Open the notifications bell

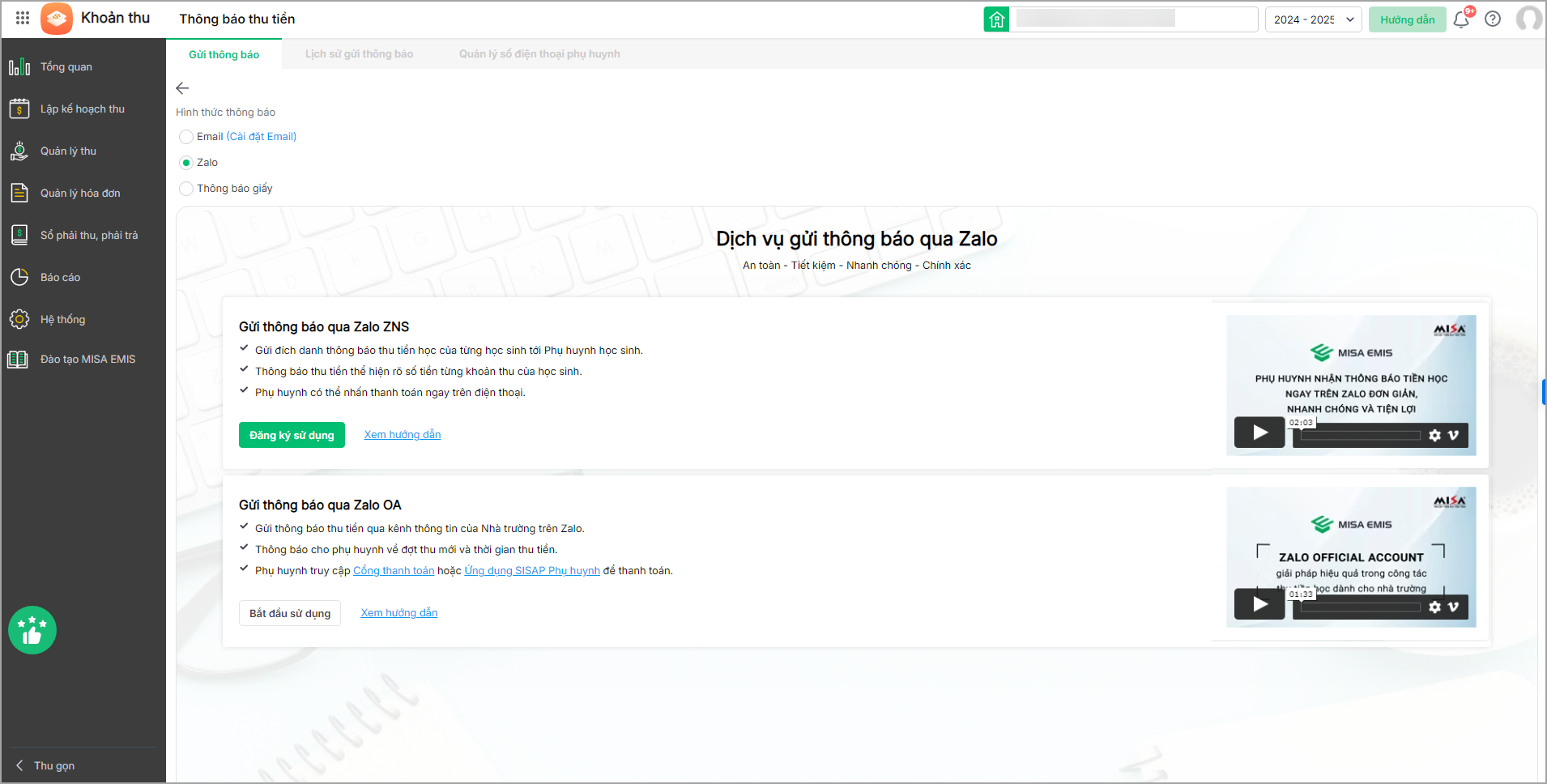click(1461, 19)
